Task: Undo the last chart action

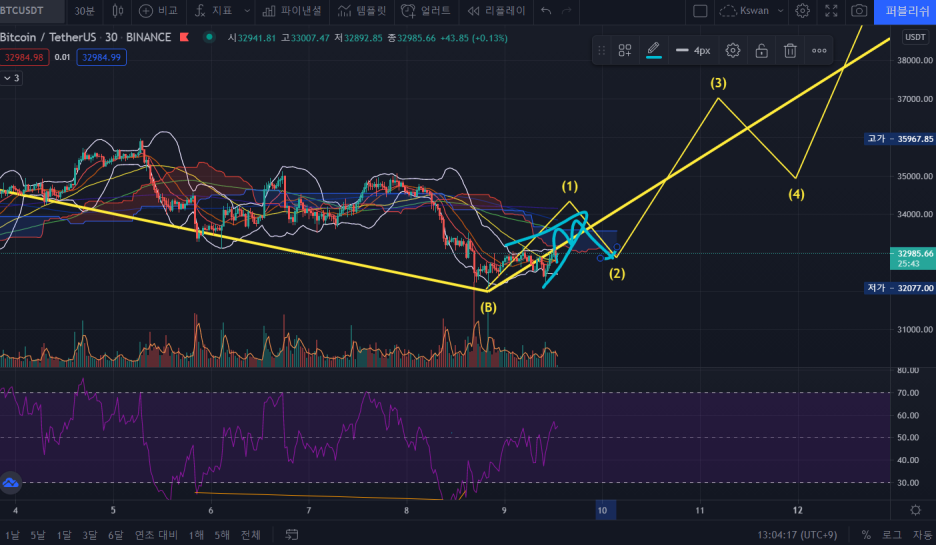Action: 546,11
